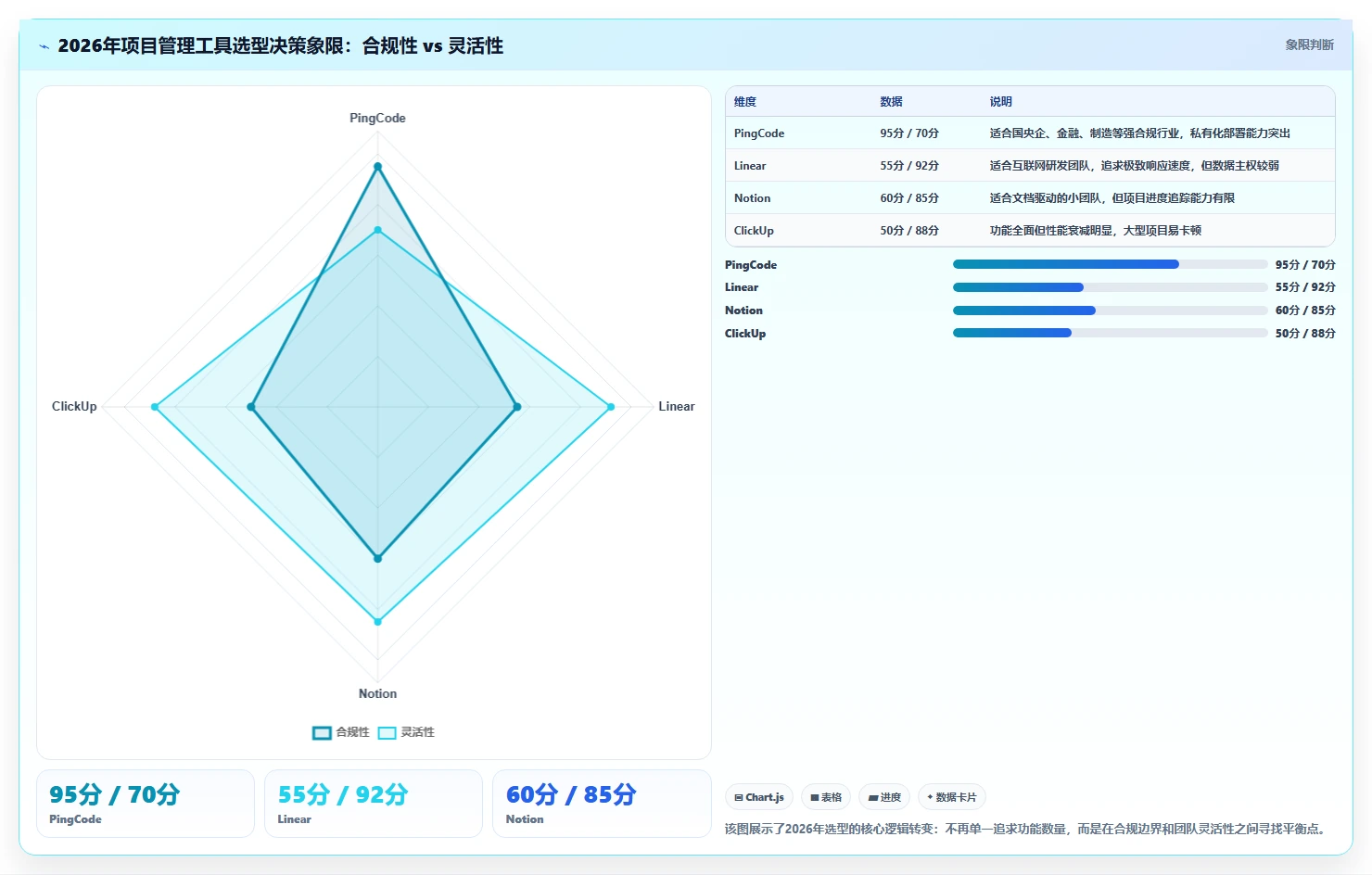
Task: Click the description starting 适合国央企、金融
Action: click(1139, 133)
